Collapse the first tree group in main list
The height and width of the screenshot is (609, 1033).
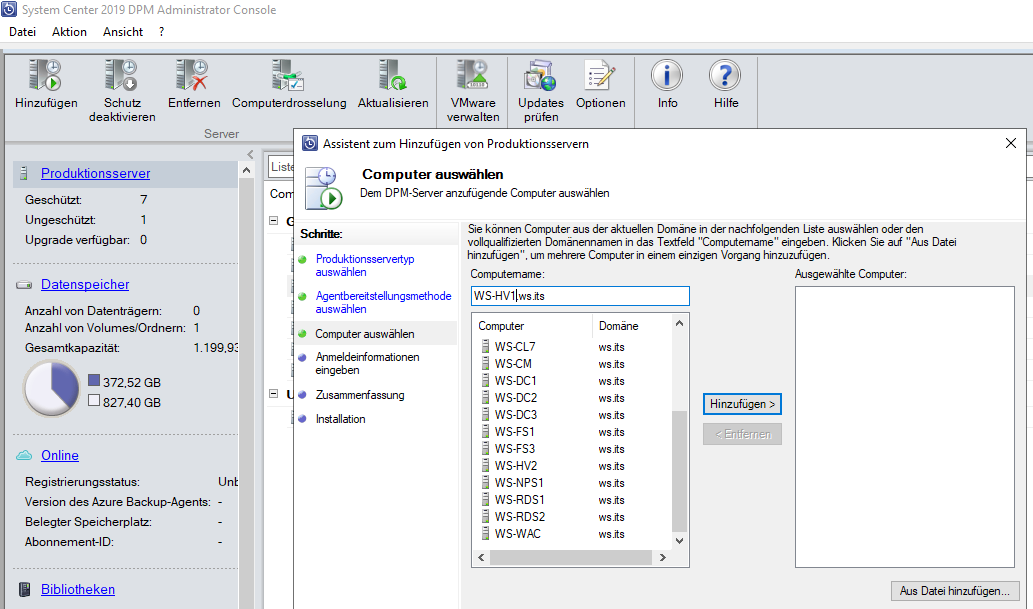pyautogui.click(x=274, y=221)
